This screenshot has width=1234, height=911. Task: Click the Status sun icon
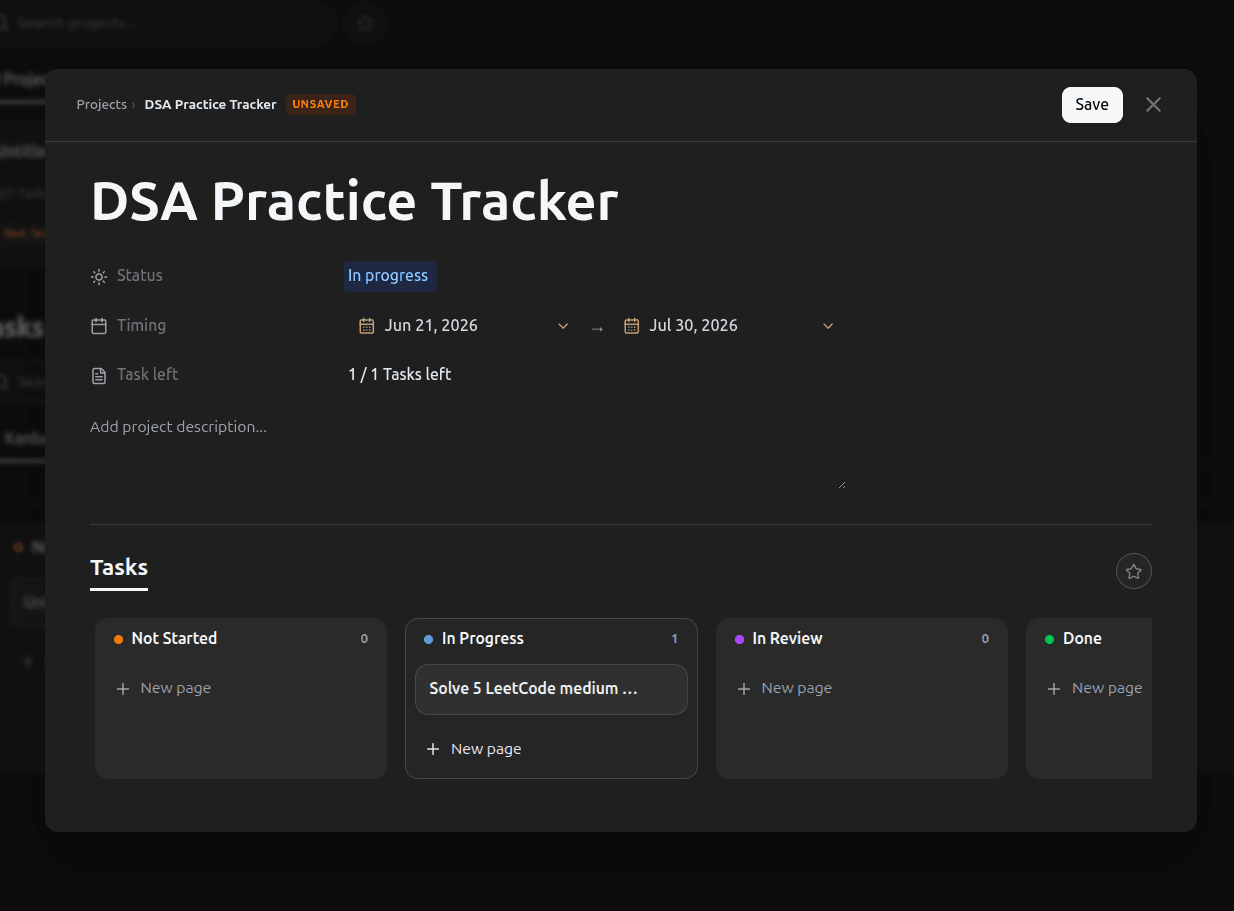[x=99, y=276]
